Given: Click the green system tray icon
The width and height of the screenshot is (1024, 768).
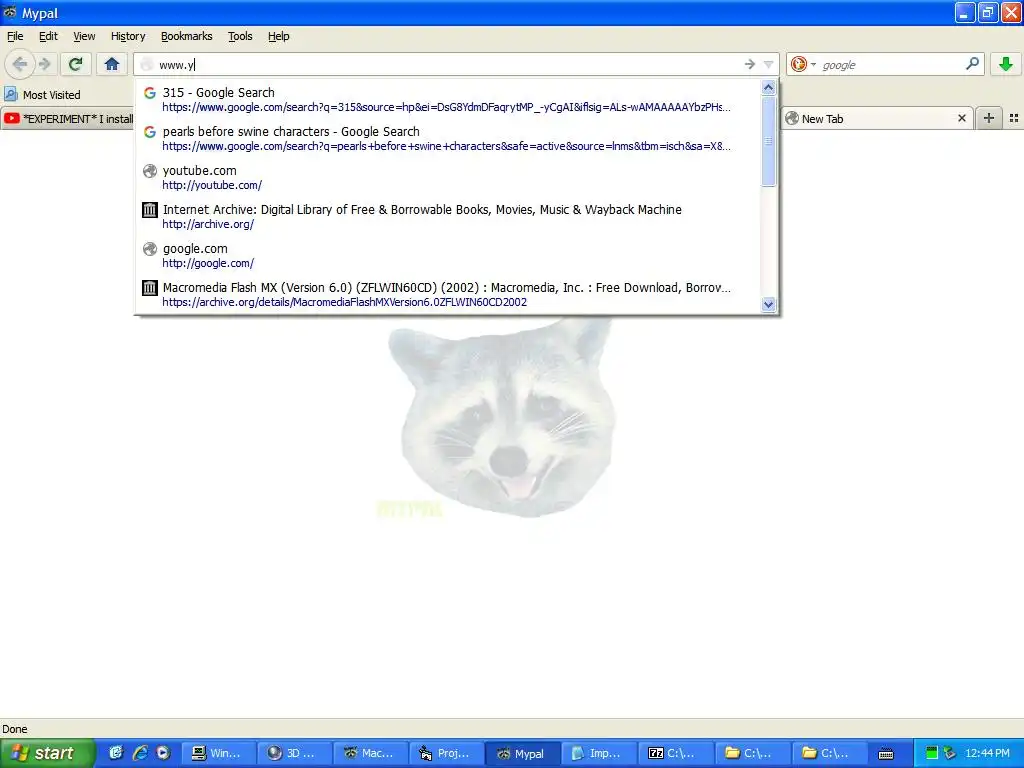Looking at the screenshot, I should (x=932, y=753).
